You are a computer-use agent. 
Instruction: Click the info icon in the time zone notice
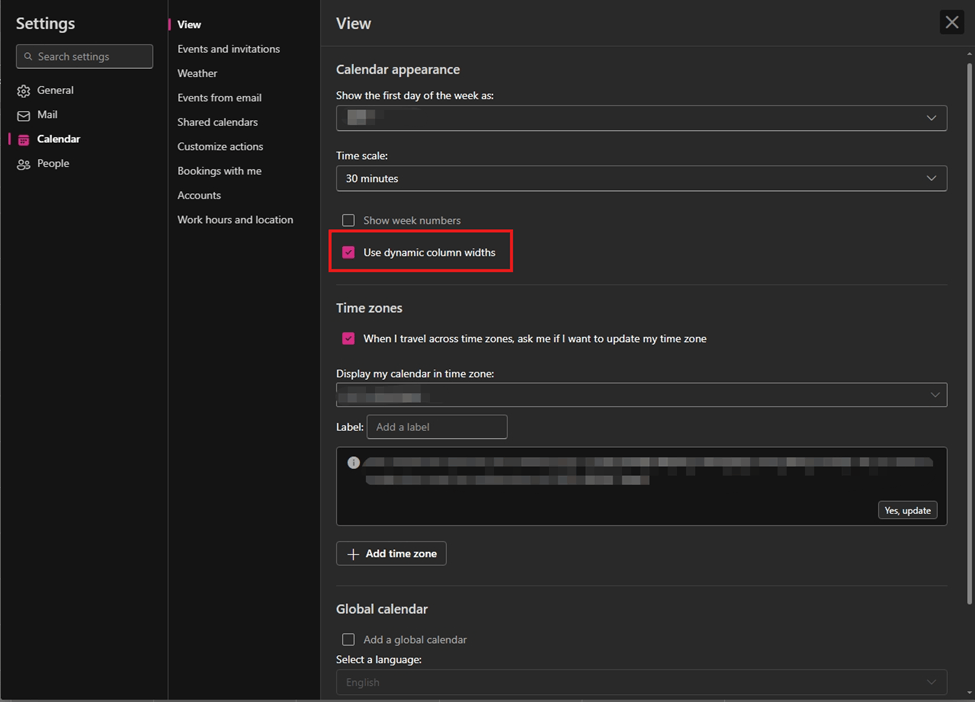353,462
